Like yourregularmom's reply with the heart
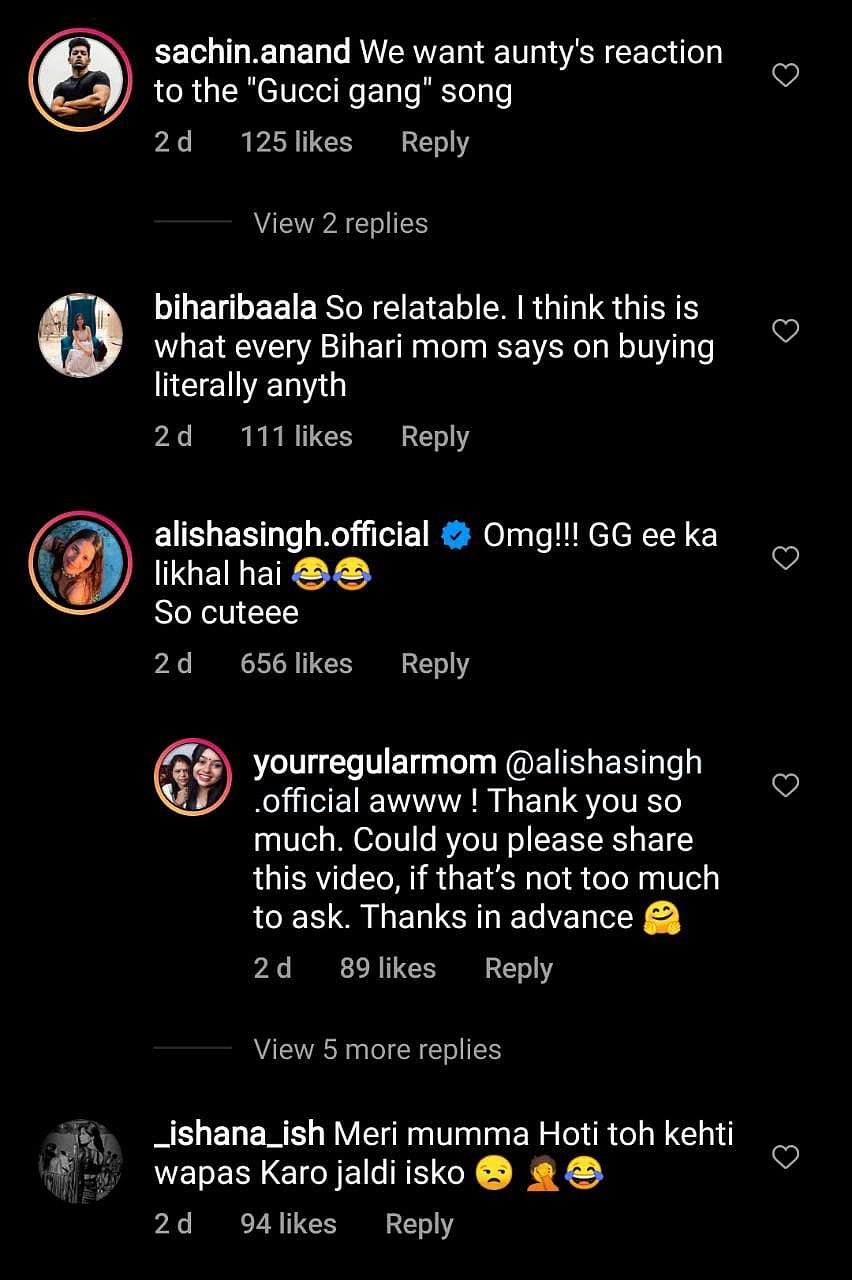The image size is (852, 1280). pyautogui.click(x=786, y=786)
